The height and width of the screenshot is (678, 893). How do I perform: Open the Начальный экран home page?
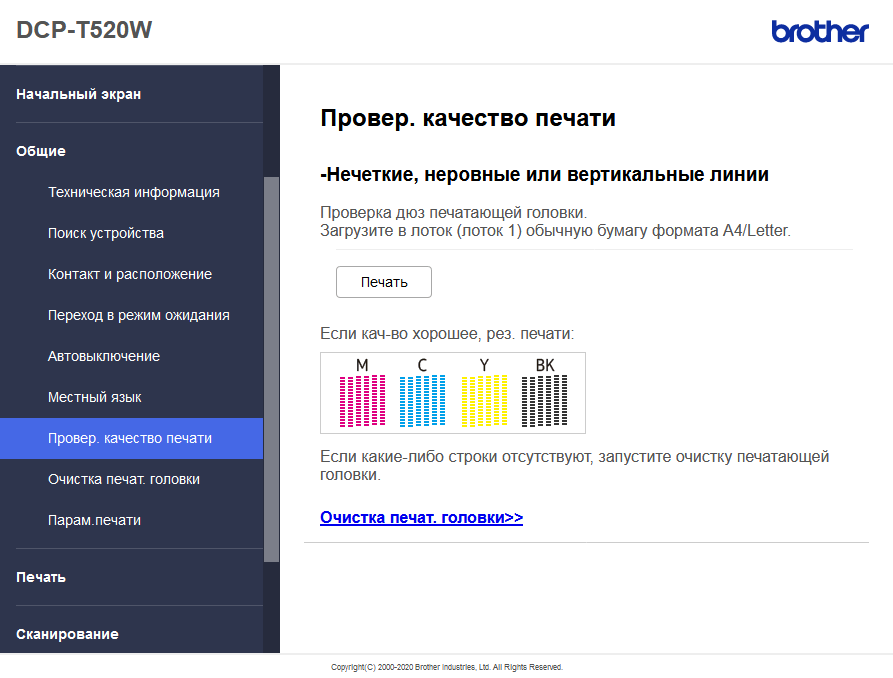(79, 94)
